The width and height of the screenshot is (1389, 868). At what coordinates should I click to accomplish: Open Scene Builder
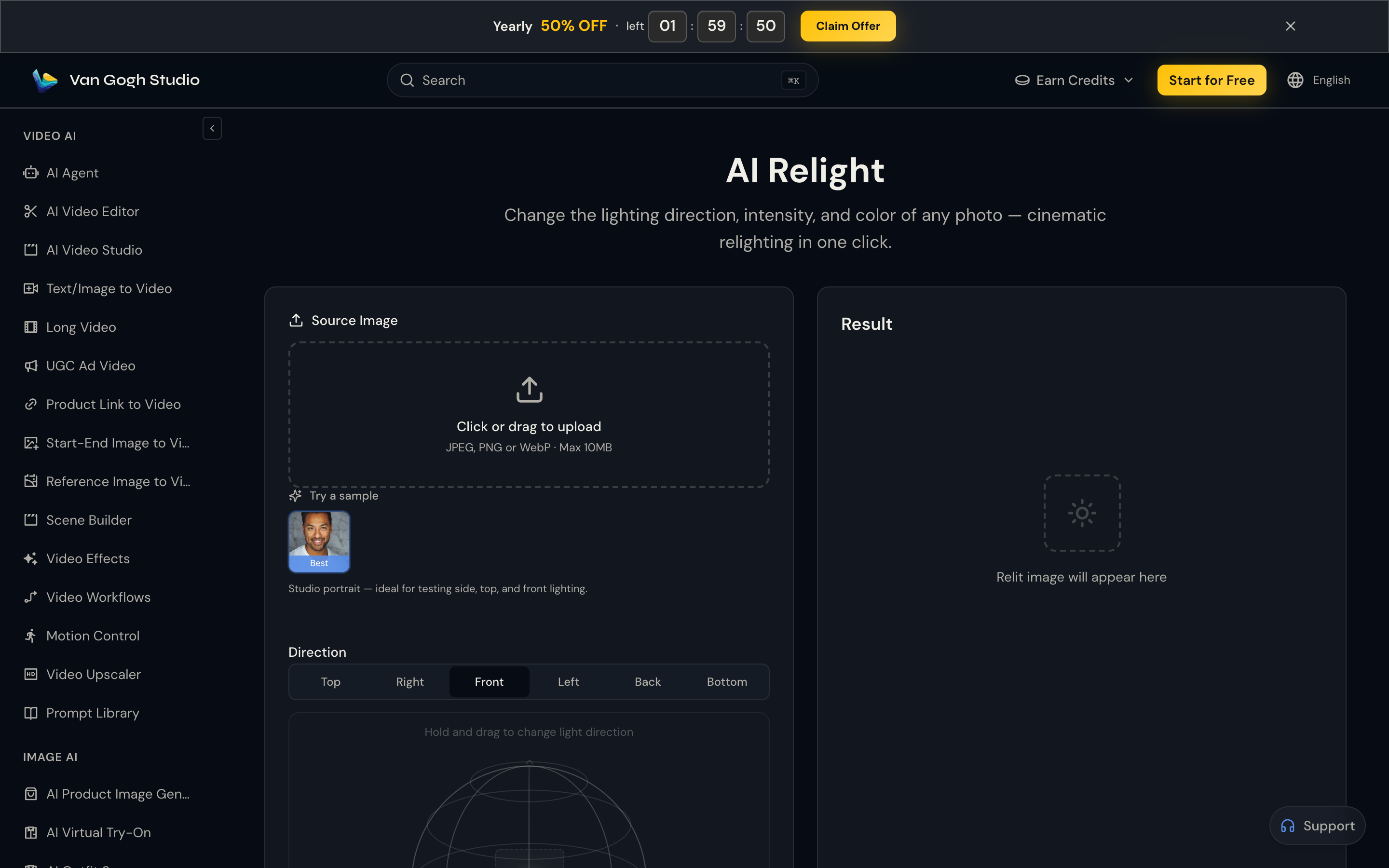78,519
